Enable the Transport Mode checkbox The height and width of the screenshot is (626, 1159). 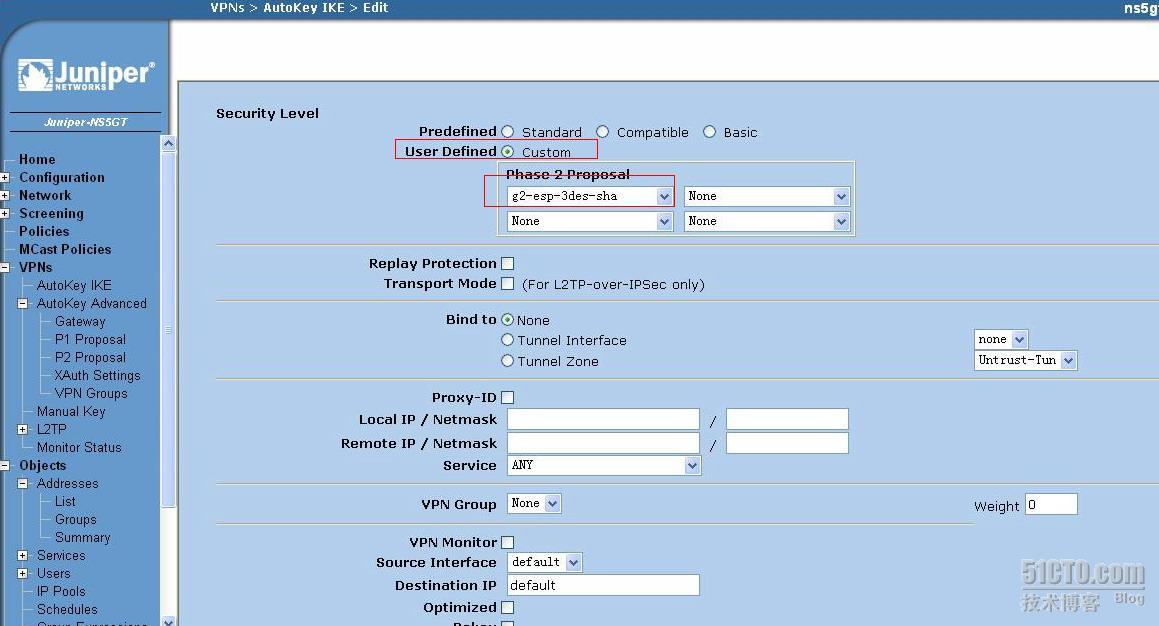508,284
